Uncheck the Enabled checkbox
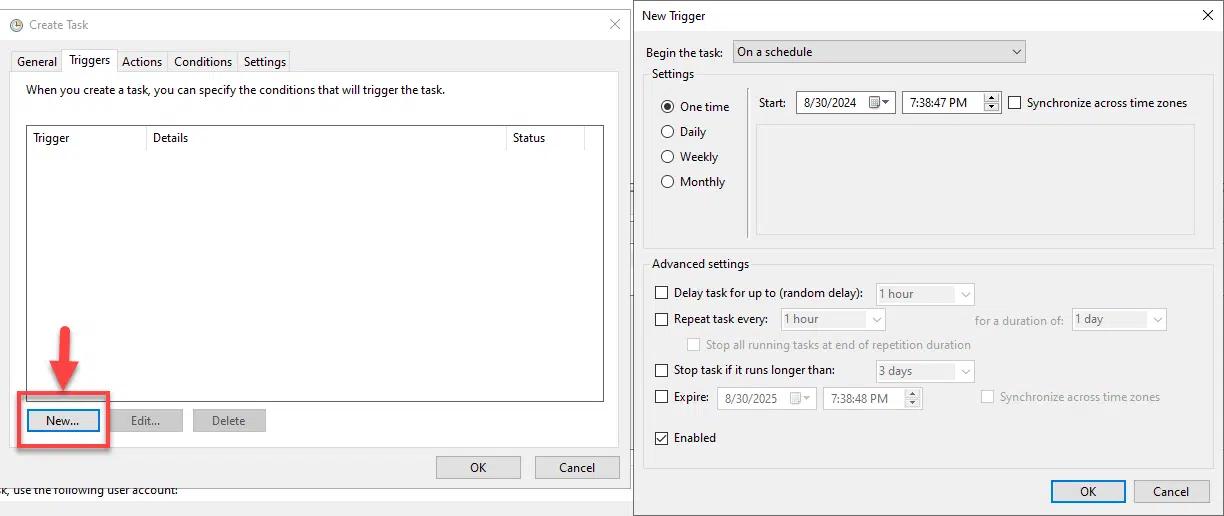1224x516 pixels. 661,438
